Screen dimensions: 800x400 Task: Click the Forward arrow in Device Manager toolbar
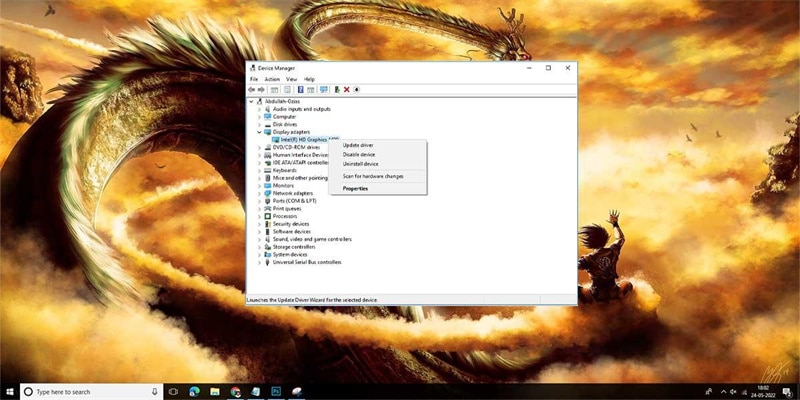coord(261,89)
